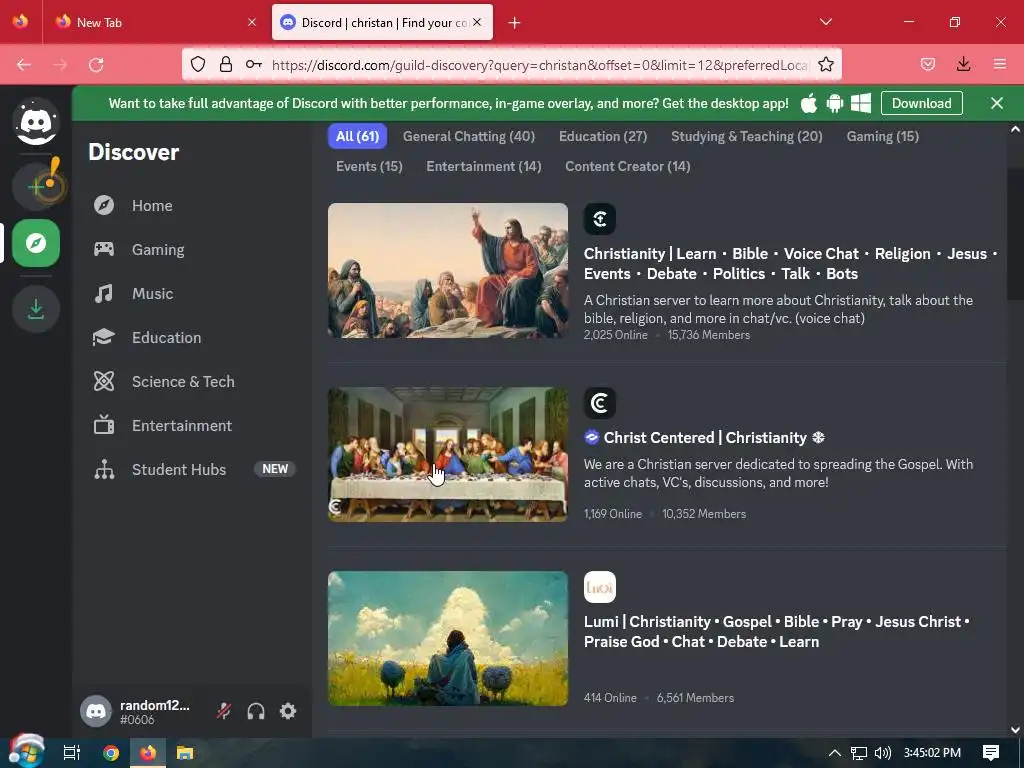
Task: Filter by Events (15)
Action: (369, 167)
